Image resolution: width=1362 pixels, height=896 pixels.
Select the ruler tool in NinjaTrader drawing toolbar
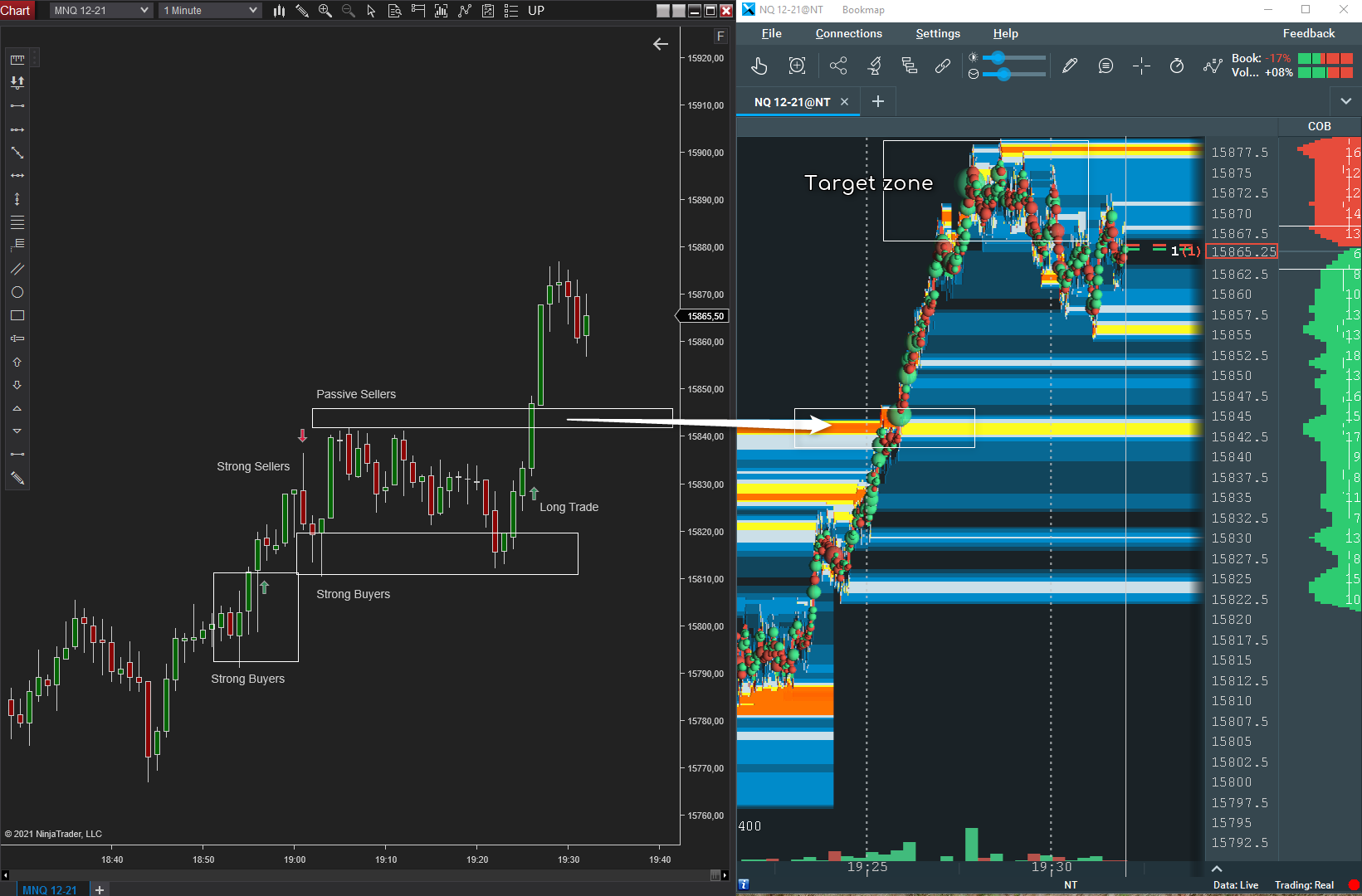click(17, 60)
